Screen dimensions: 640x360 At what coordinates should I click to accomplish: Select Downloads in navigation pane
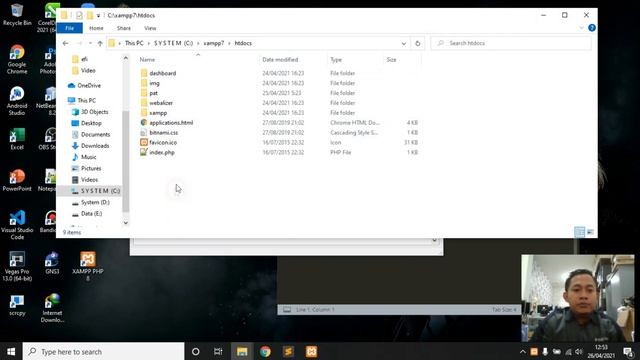click(95, 146)
